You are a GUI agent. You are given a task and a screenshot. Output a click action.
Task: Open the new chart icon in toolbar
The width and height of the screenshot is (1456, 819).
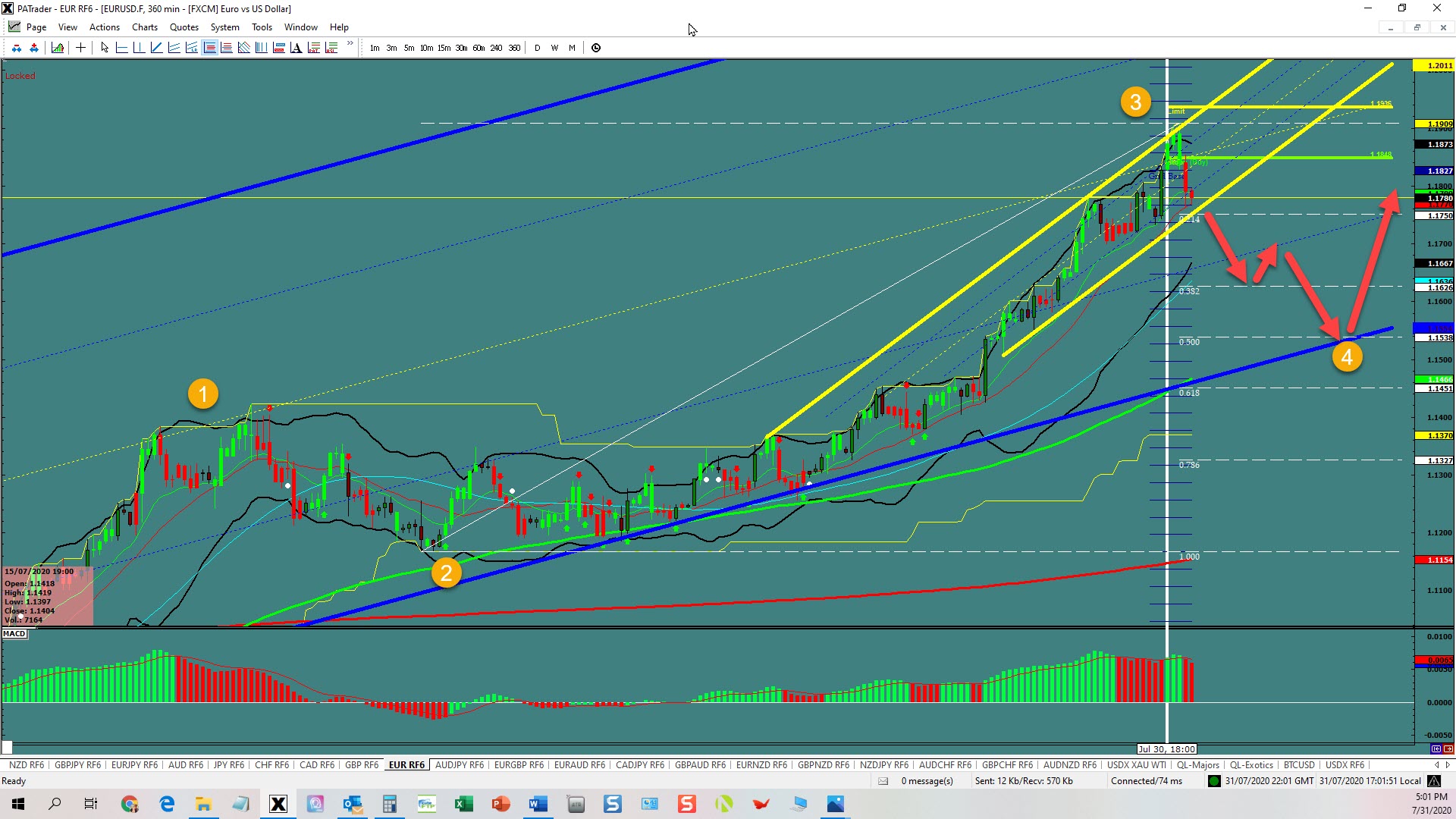pyautogui.click(x=58, y=48)
